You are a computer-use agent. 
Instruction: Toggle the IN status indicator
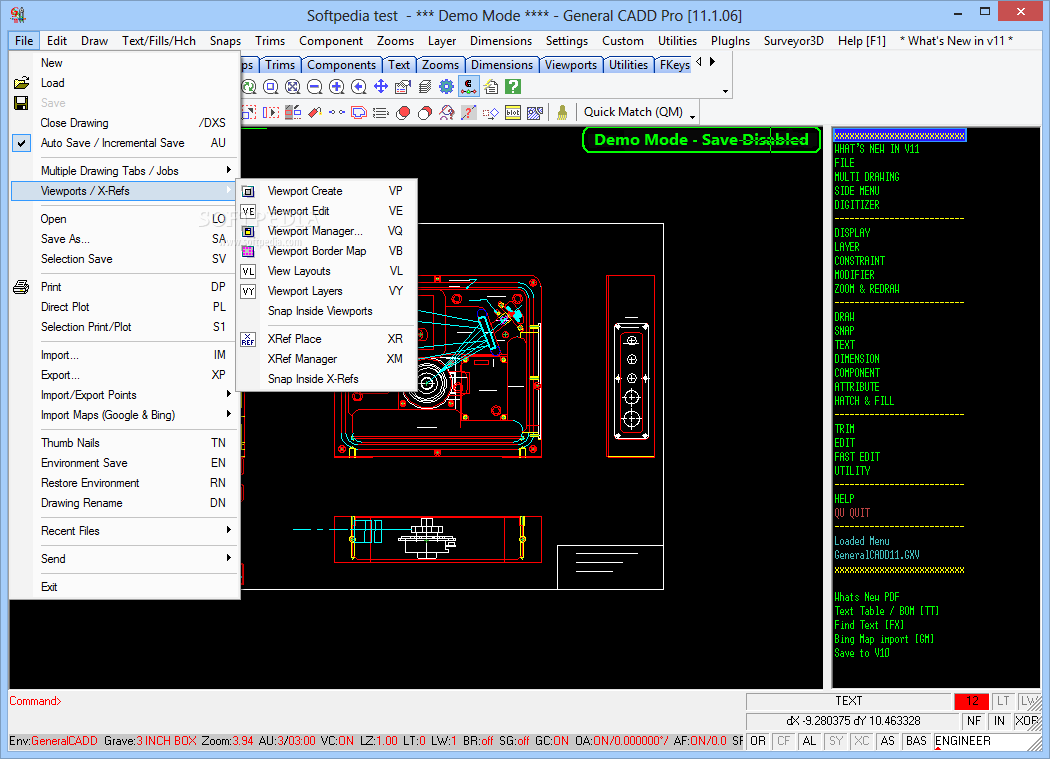[x=999, y=721]
